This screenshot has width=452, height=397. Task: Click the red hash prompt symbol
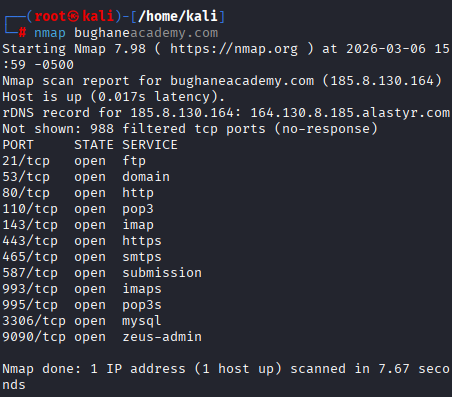pos(22,32)
